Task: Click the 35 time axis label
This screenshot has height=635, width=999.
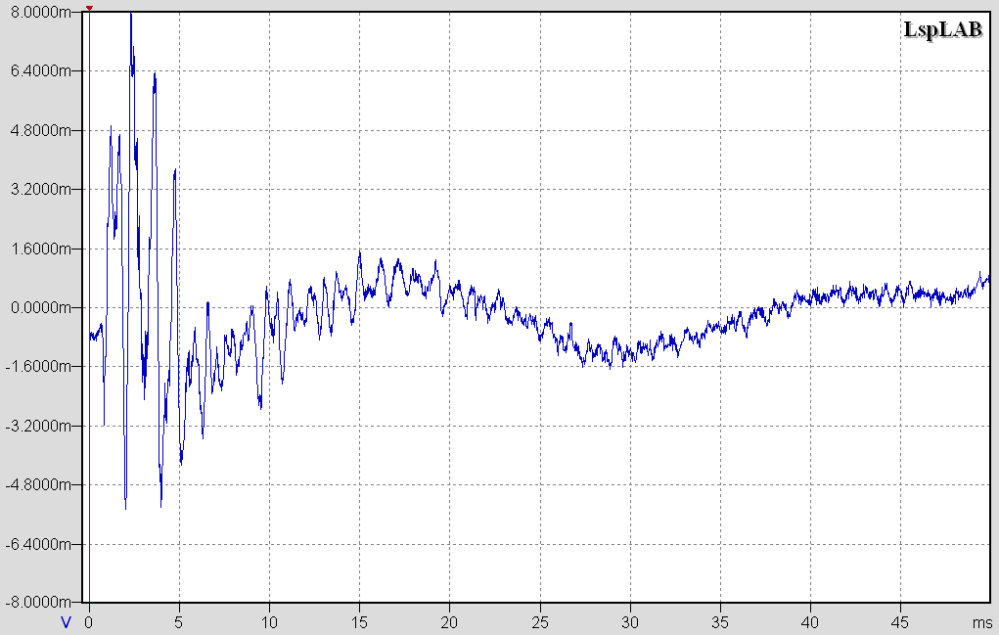Action: (720, 622)
